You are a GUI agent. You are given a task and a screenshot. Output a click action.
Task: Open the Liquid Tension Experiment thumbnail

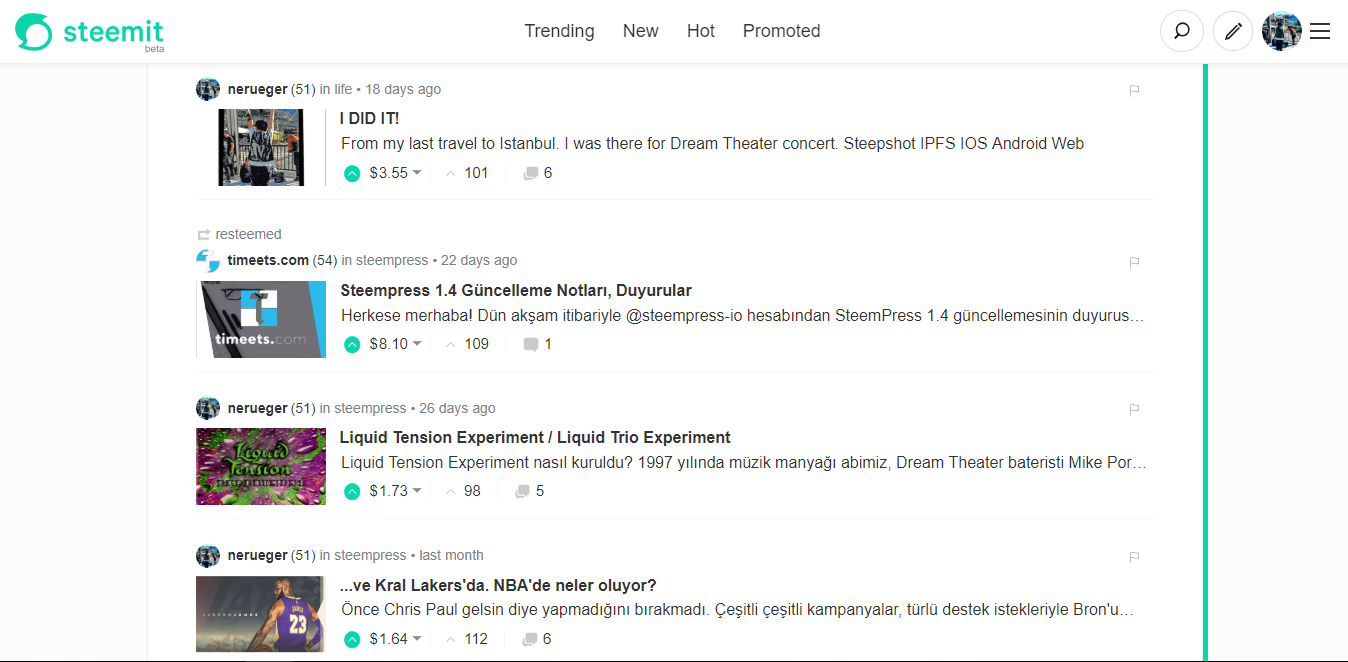coord(261,466)
